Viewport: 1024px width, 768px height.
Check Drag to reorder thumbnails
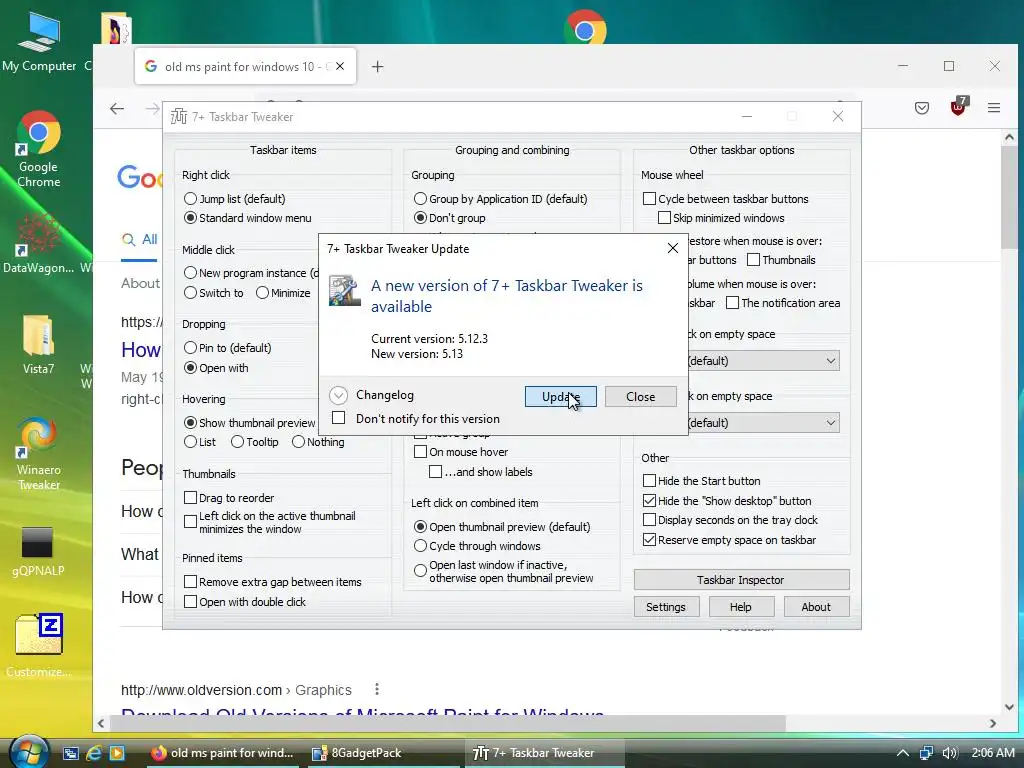click(x=190, y=498)
